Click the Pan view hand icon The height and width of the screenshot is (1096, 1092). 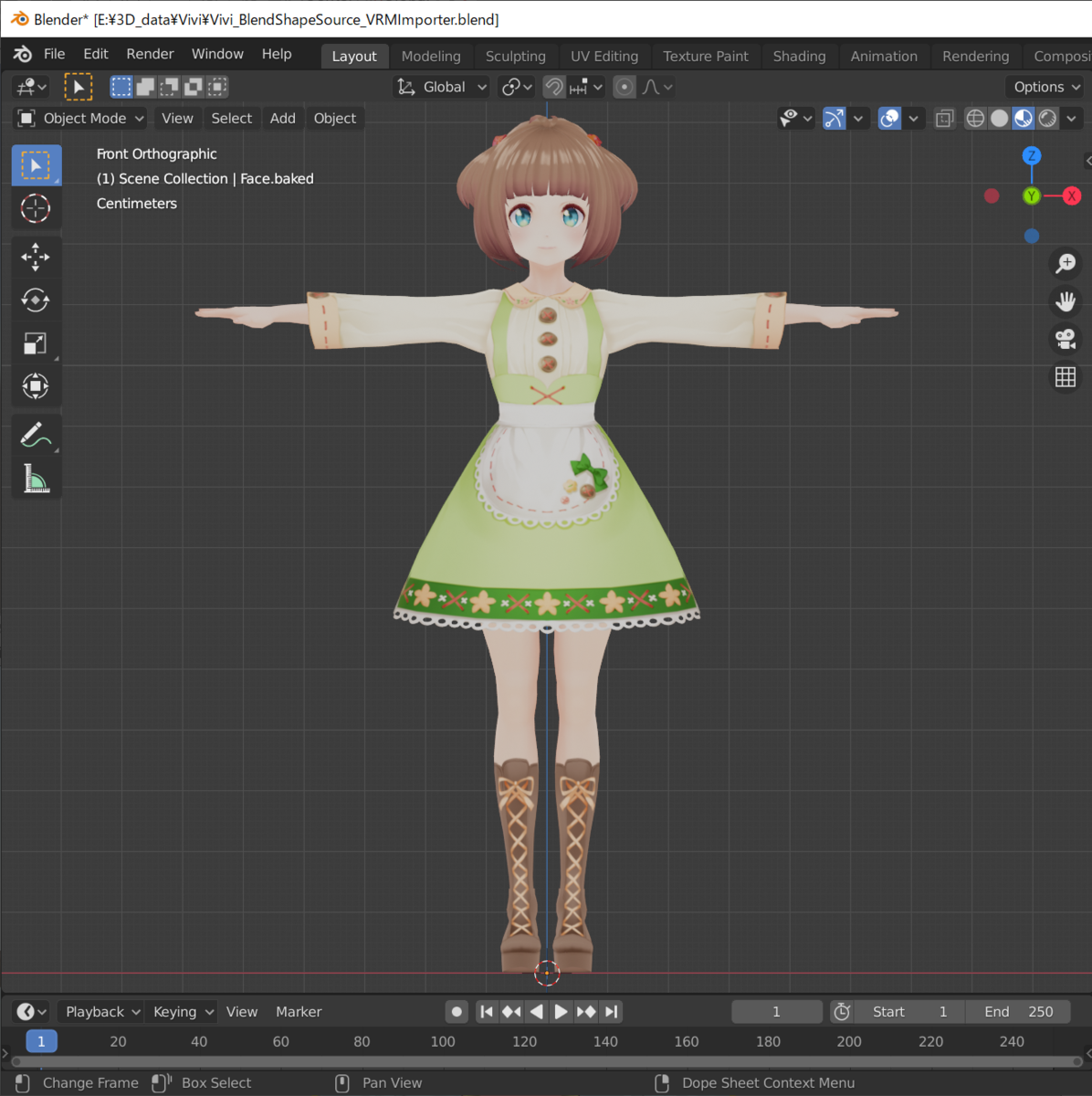[1066, 301]
